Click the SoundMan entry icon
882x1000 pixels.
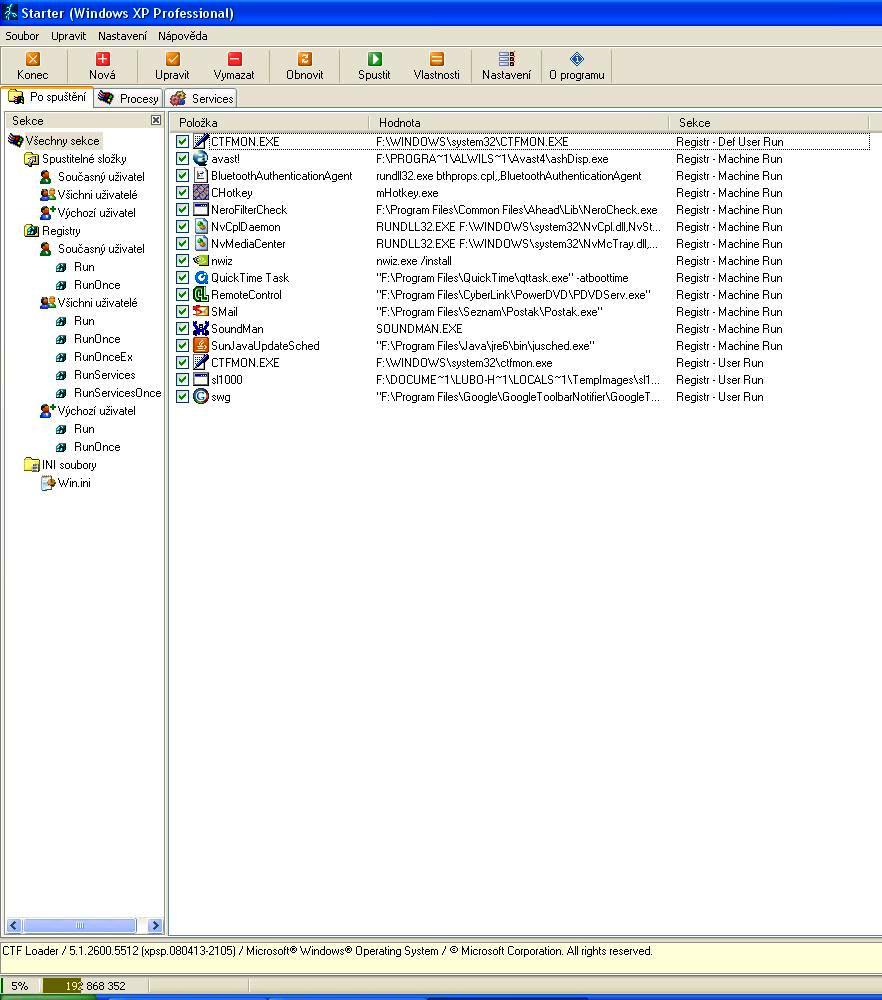tap(201, 328)
